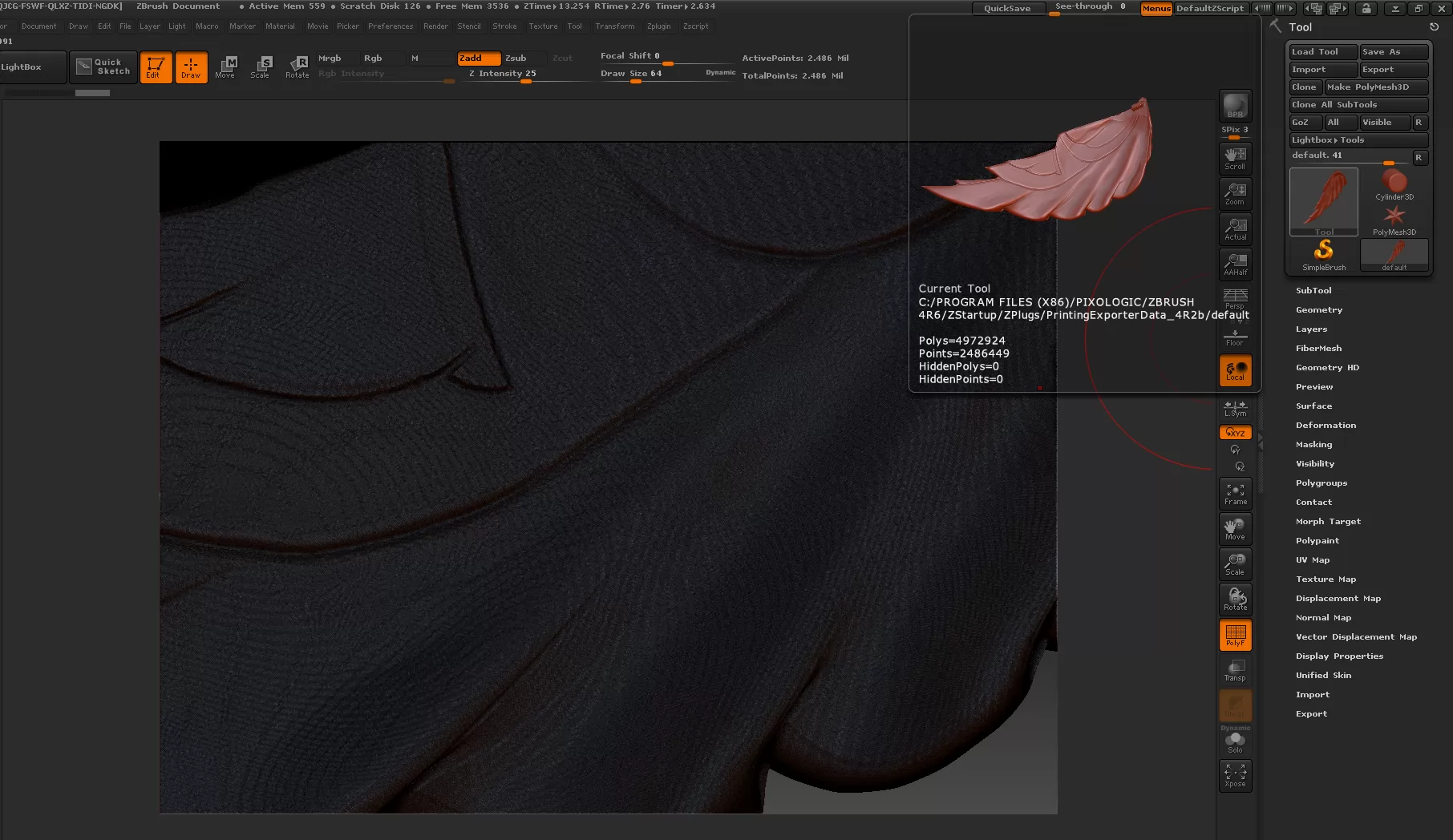Click the Actual size icon
This screenshot has height=840, width=1453.
coord(1235,228)
